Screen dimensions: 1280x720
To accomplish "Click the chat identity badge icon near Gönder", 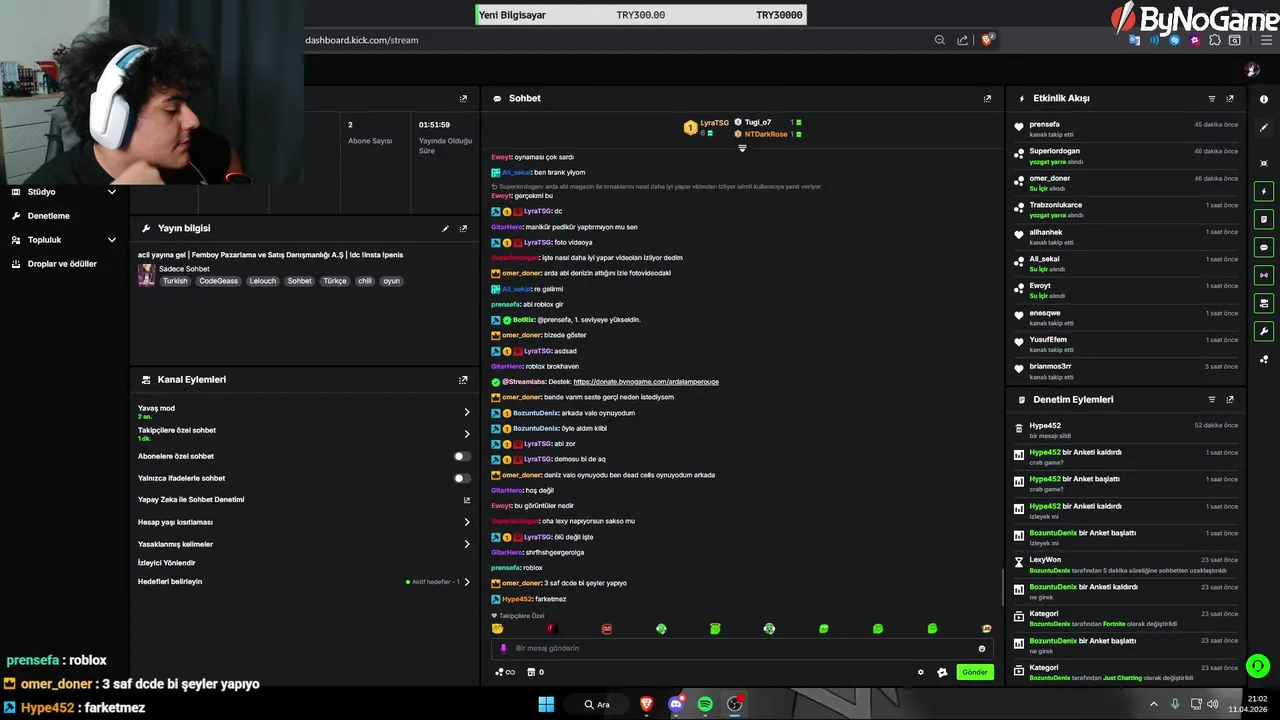I will click(x=942, y=672).
